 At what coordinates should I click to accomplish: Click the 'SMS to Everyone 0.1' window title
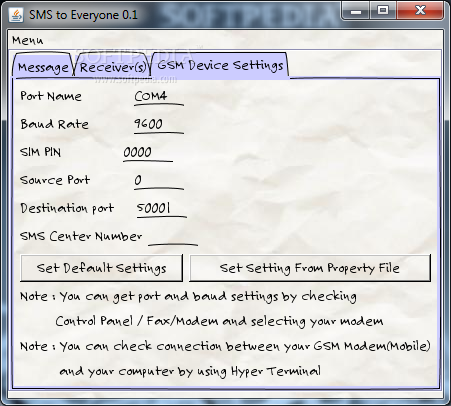point(83,15)
